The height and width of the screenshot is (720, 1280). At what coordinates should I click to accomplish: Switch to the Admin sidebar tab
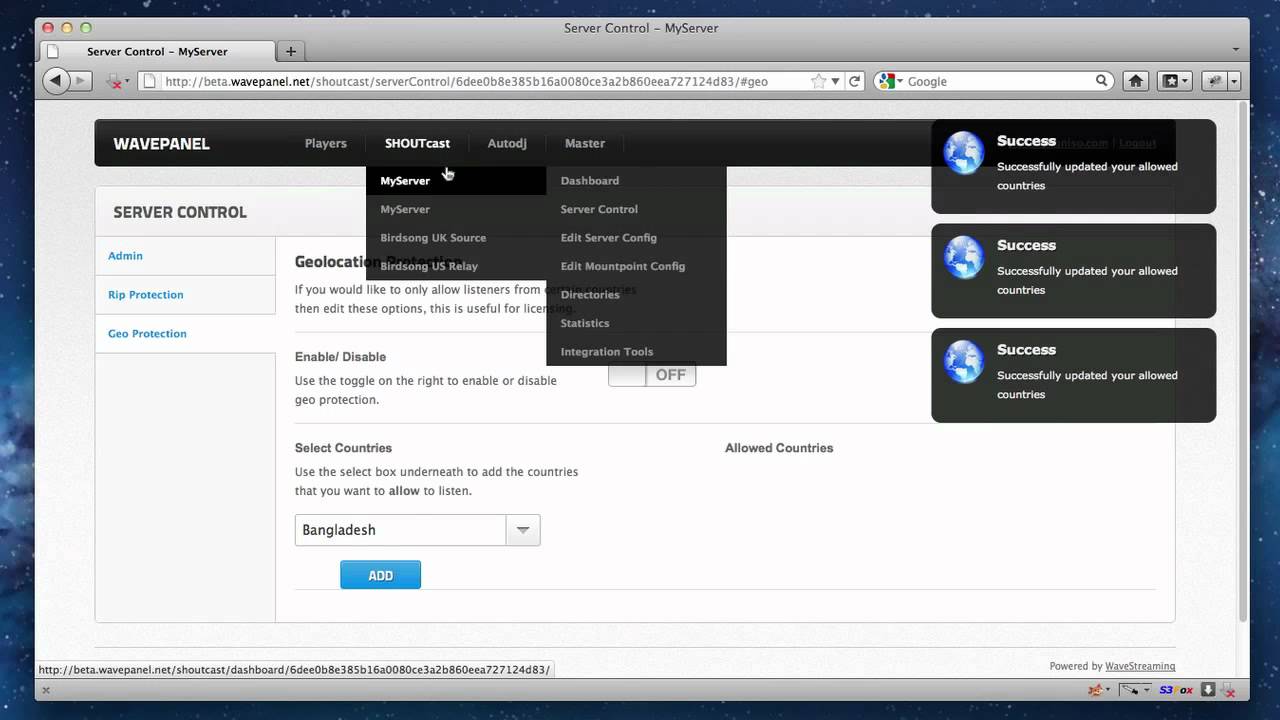click(x=185, y=256)
